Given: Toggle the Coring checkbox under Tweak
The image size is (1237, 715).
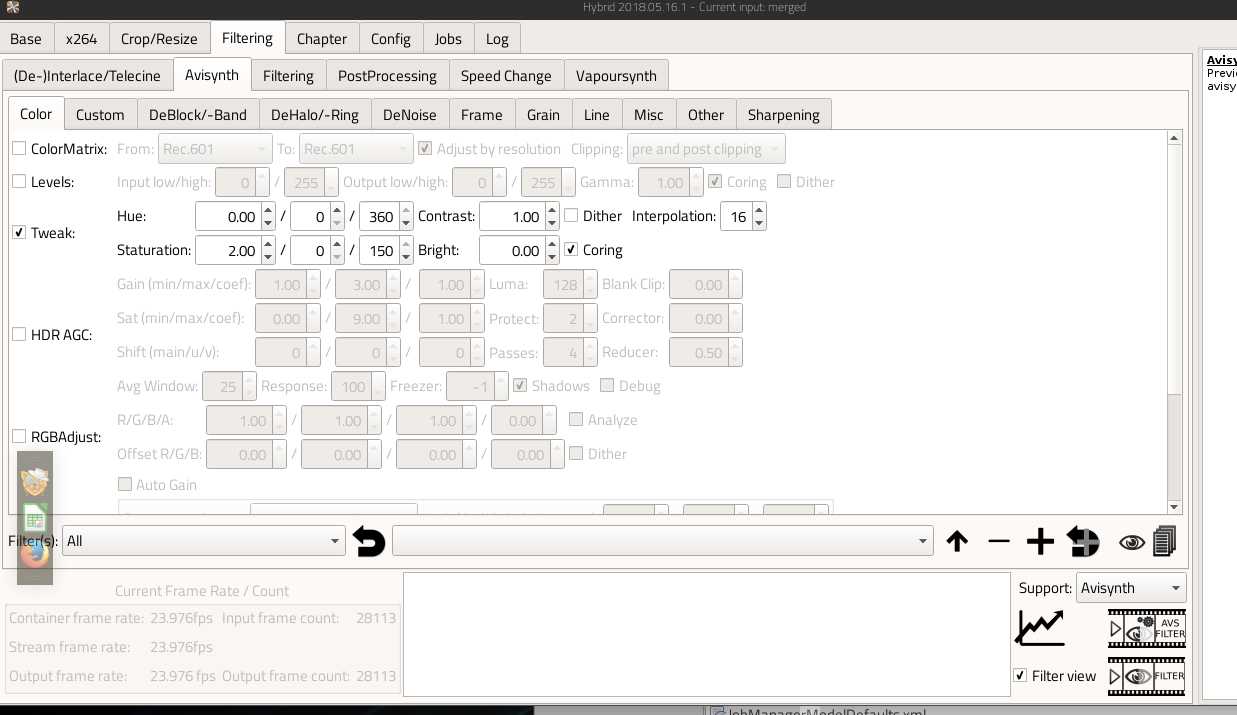Looking at the screenshot, I should click(571, 250).
